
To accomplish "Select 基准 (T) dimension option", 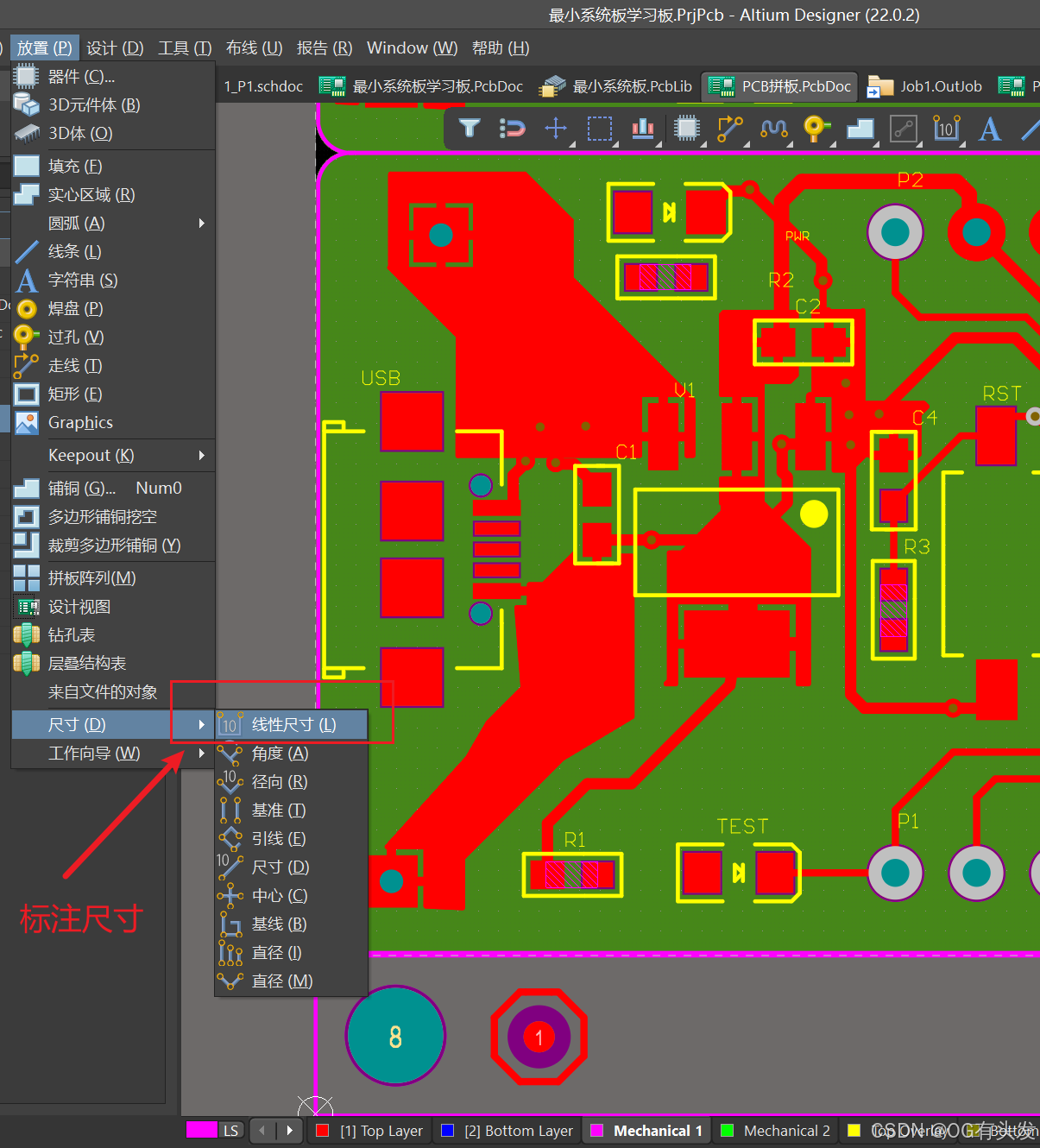I will click(x=292, y=811).
